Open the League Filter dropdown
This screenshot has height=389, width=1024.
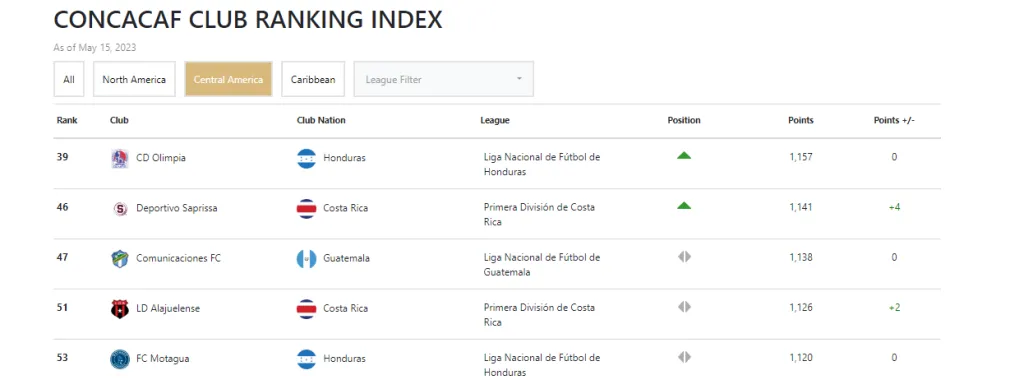(443, 79)
